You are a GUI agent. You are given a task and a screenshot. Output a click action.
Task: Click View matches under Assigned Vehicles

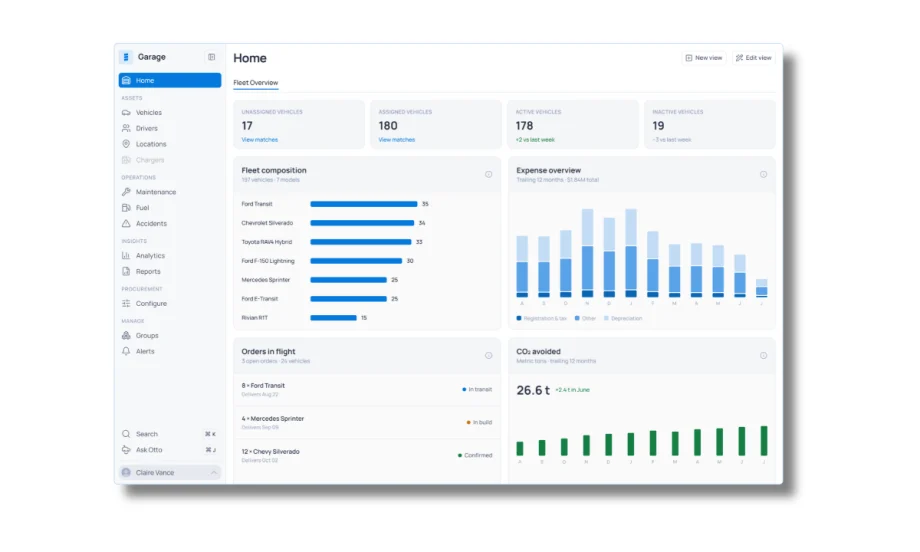[397, 140]
